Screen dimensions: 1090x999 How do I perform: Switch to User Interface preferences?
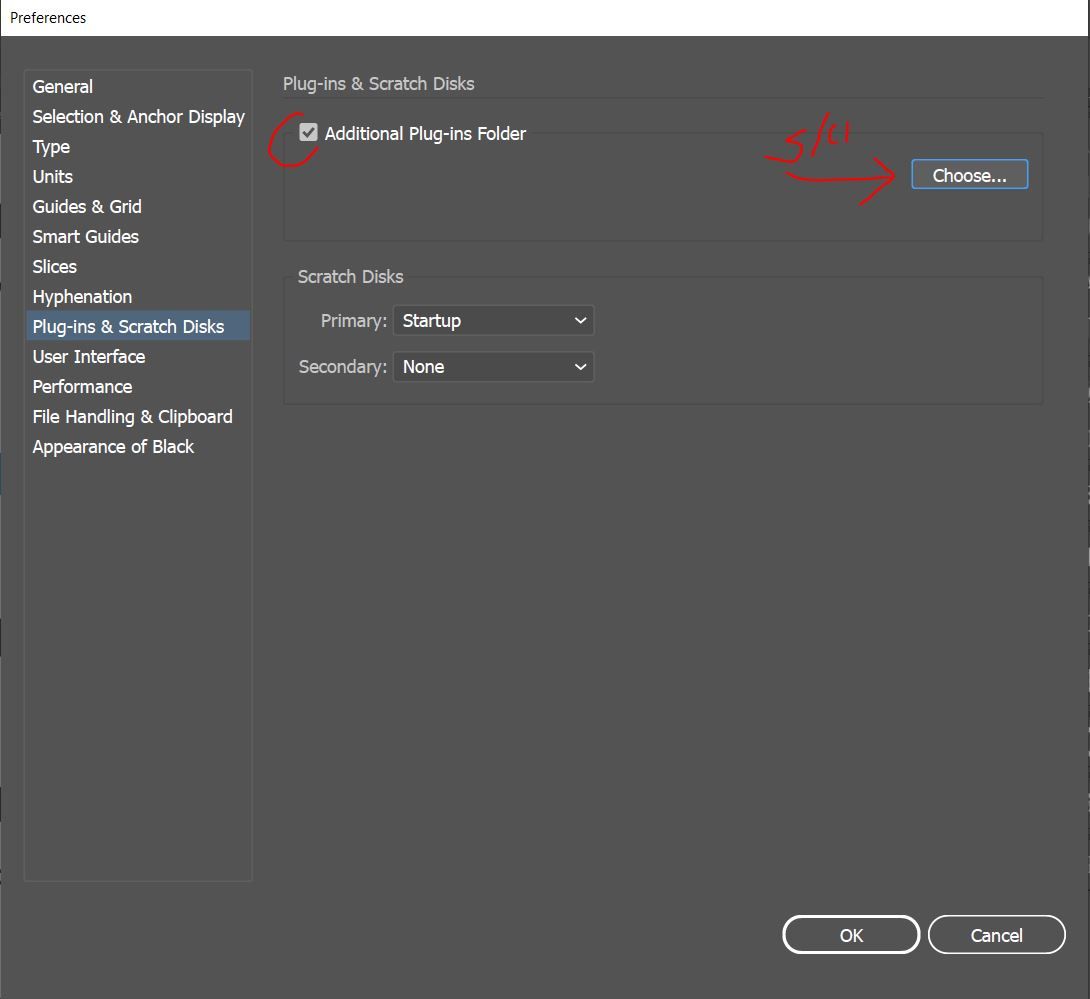point(89,357)
